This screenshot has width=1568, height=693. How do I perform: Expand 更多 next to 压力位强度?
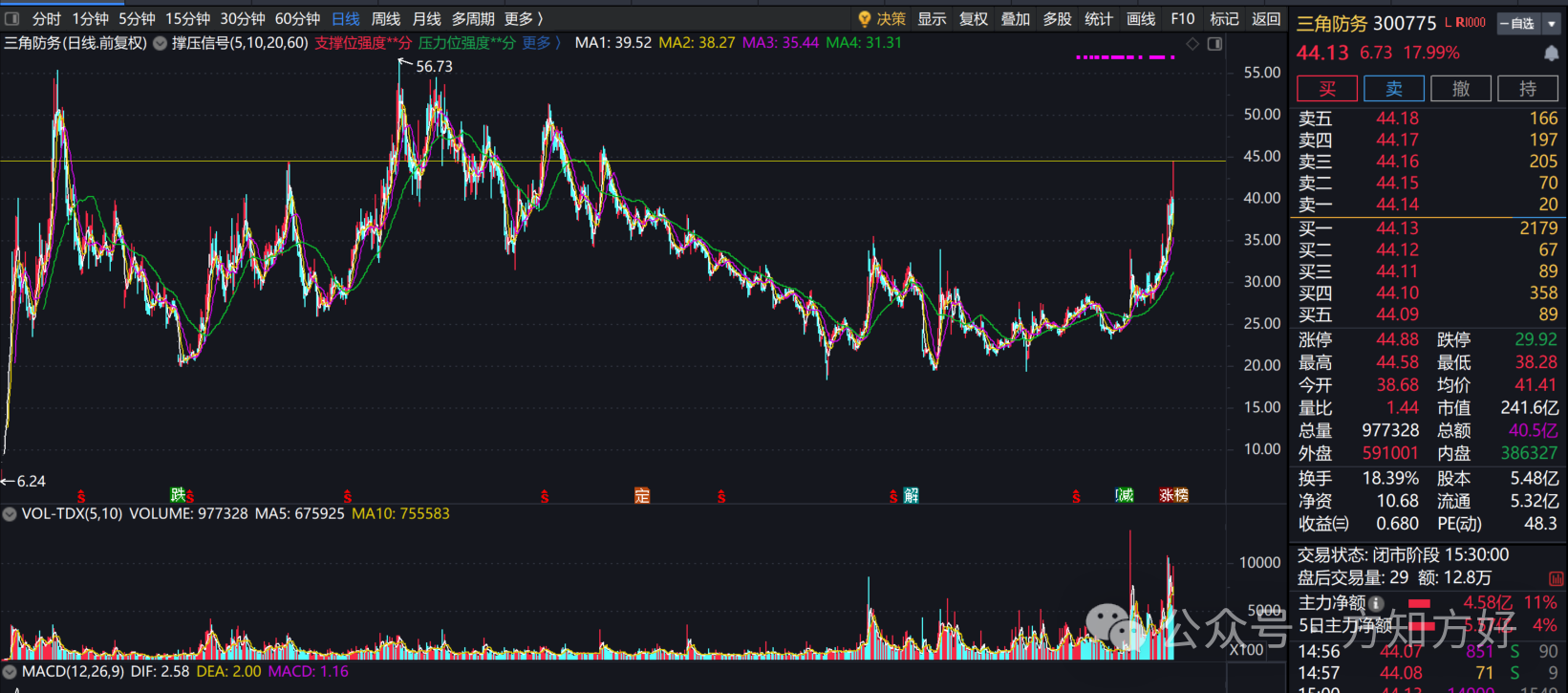pos(542,43)
